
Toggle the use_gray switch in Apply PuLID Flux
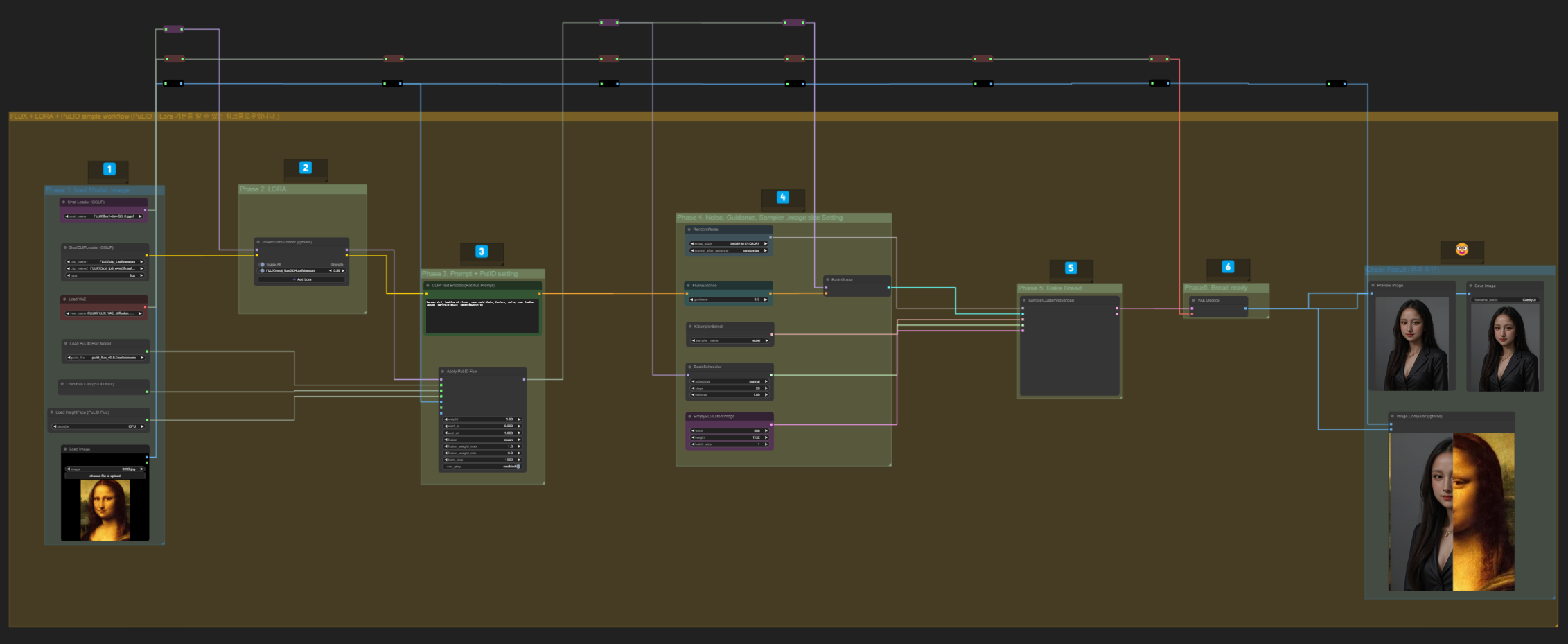518,467
